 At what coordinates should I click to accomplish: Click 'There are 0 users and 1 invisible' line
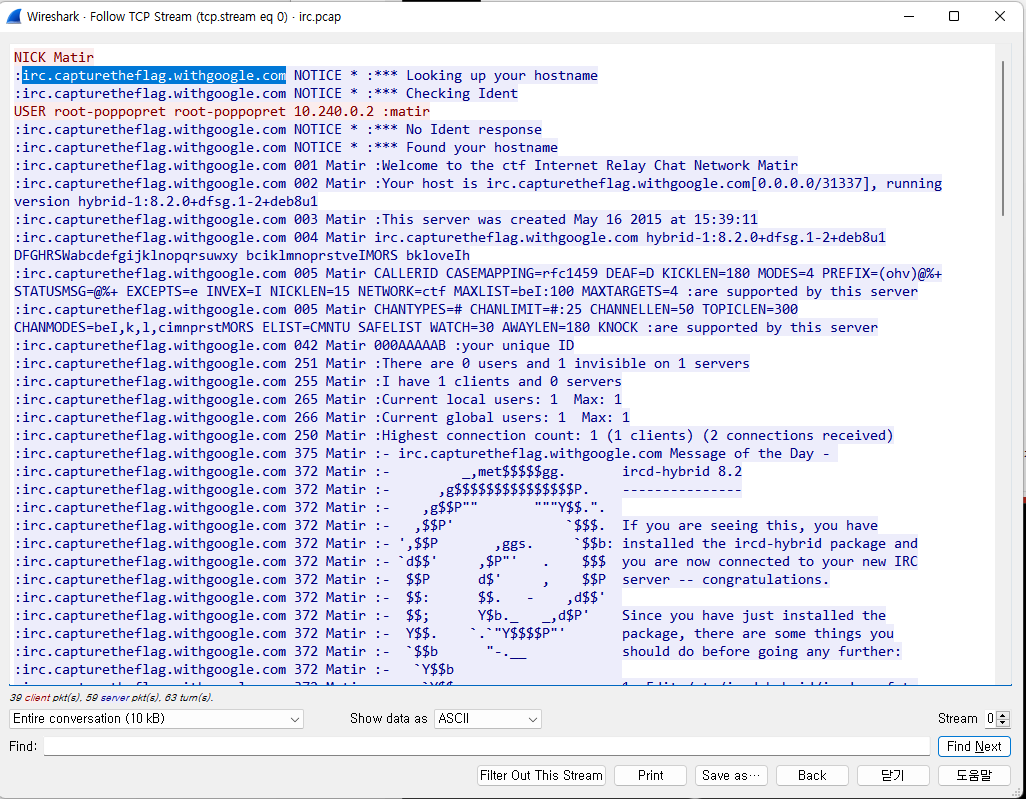click(381, 363)
